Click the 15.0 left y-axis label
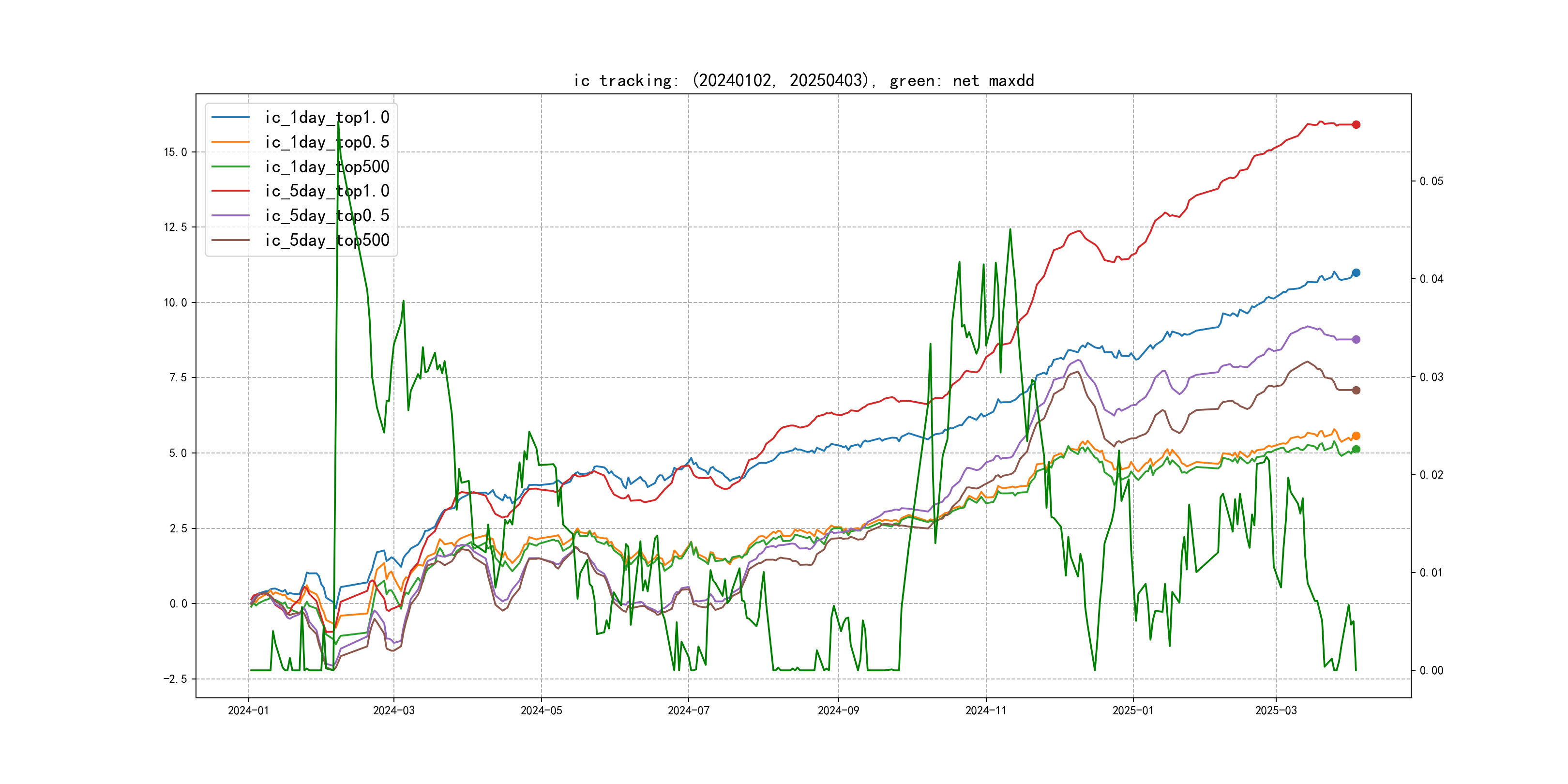This screenshot has width=1568, height=784. [x=175, y=152]
